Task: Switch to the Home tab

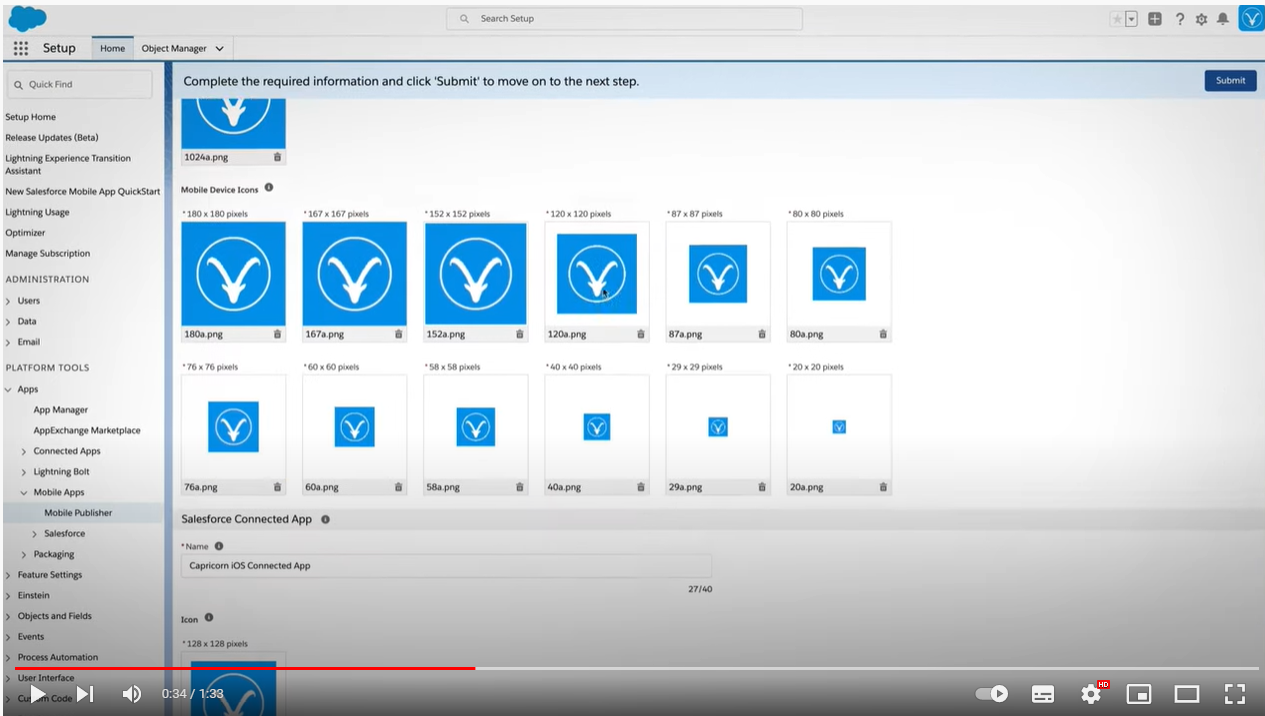Action: point(112,48)
